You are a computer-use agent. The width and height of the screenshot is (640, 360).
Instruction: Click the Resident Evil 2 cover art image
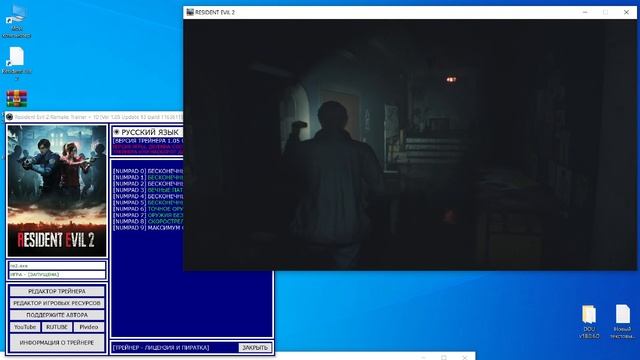tap(57, 191)
